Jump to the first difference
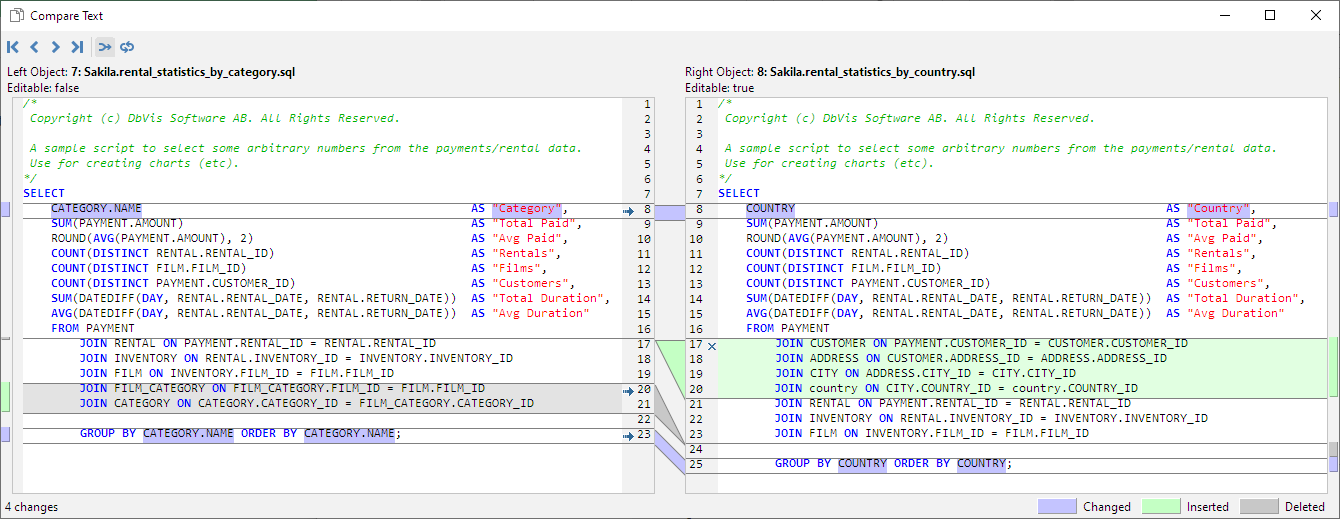Viewport: 1340px width, 519px height. pos(13,47)
